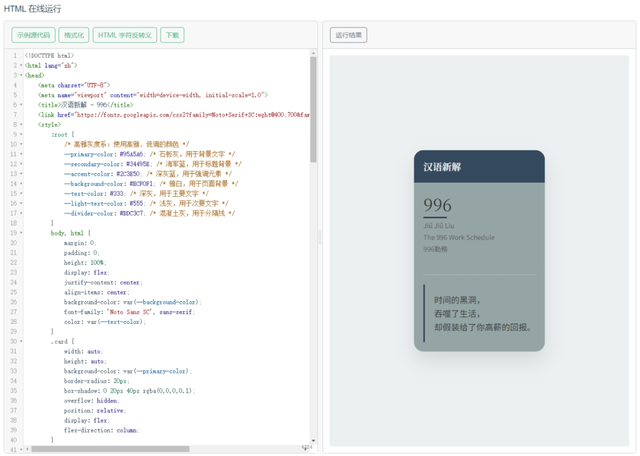Click the HTML 在线运行 page title
Screen dimensions: 640x456
click(33, 9)
